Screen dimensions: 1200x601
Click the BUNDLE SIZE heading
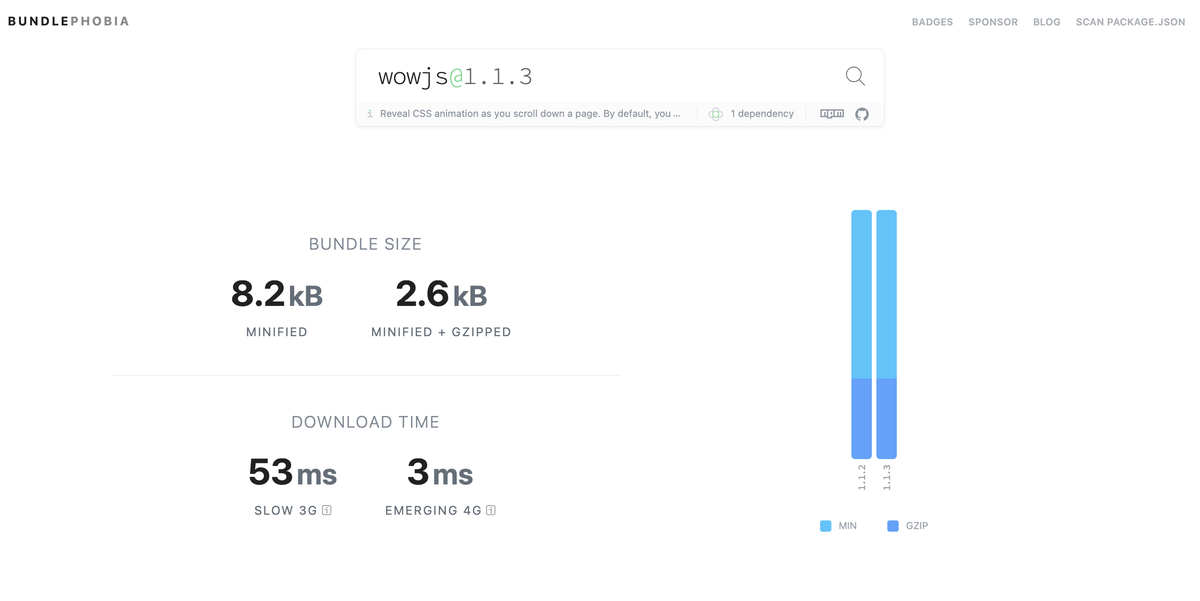click(365, 244)
